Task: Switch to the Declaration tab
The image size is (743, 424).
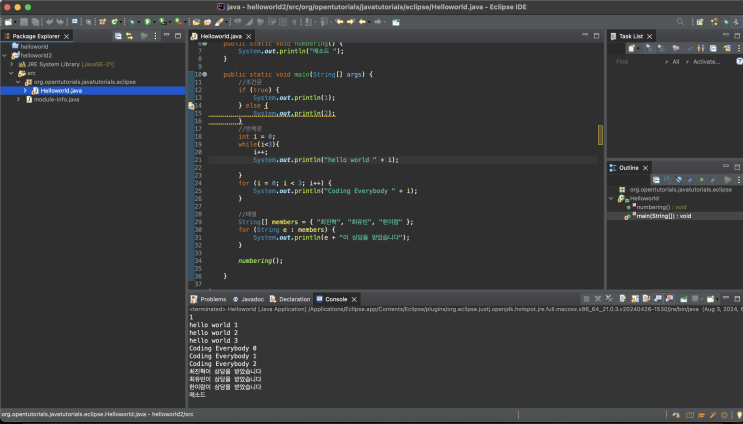Action: click(290, 299)
